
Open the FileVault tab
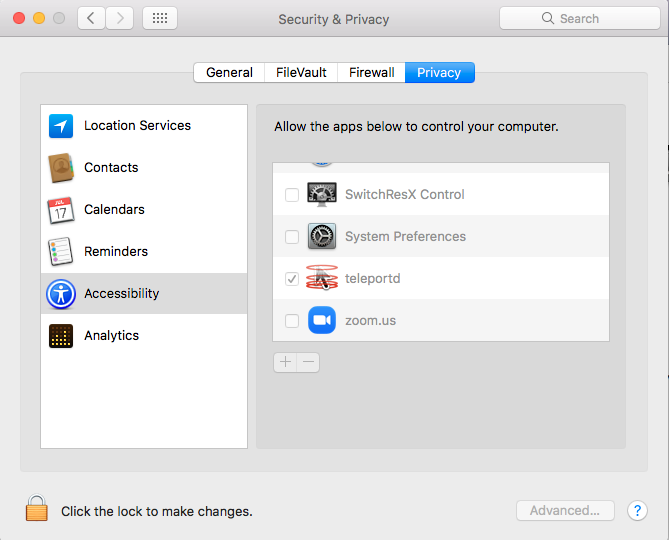(301, 73)
